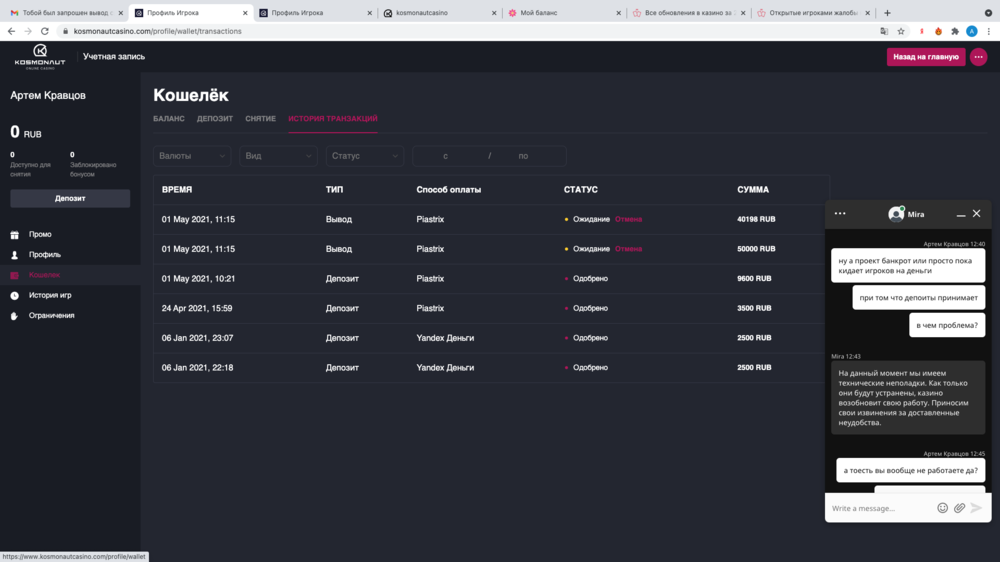Switch to the Депозит tab
Viewport: 1000px width, 562px height.
214,119
